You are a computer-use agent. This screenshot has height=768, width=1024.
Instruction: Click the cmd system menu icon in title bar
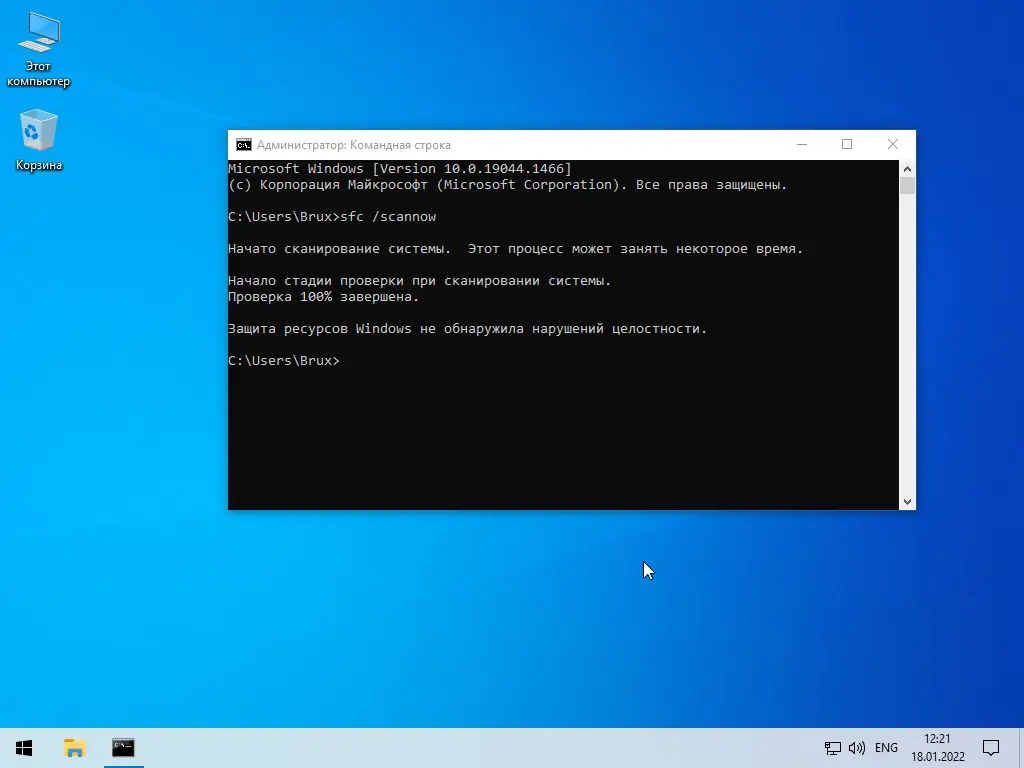coord(244,145)
